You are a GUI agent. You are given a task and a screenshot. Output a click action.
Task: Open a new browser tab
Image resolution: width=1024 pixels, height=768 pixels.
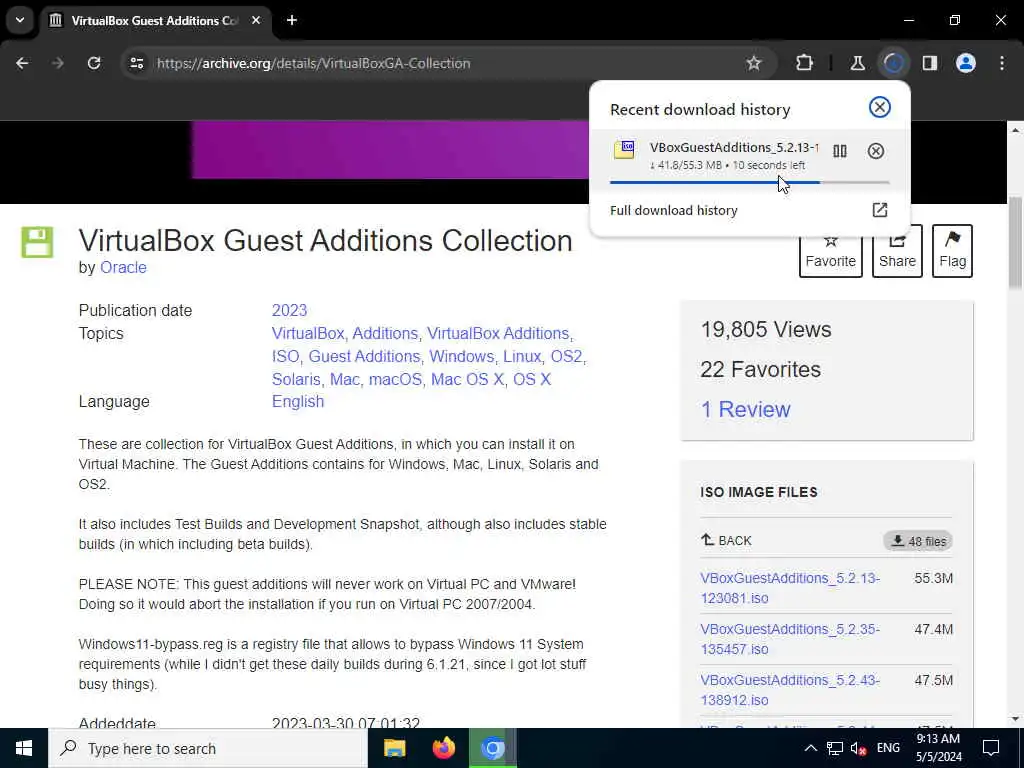[x=292, y=20]
